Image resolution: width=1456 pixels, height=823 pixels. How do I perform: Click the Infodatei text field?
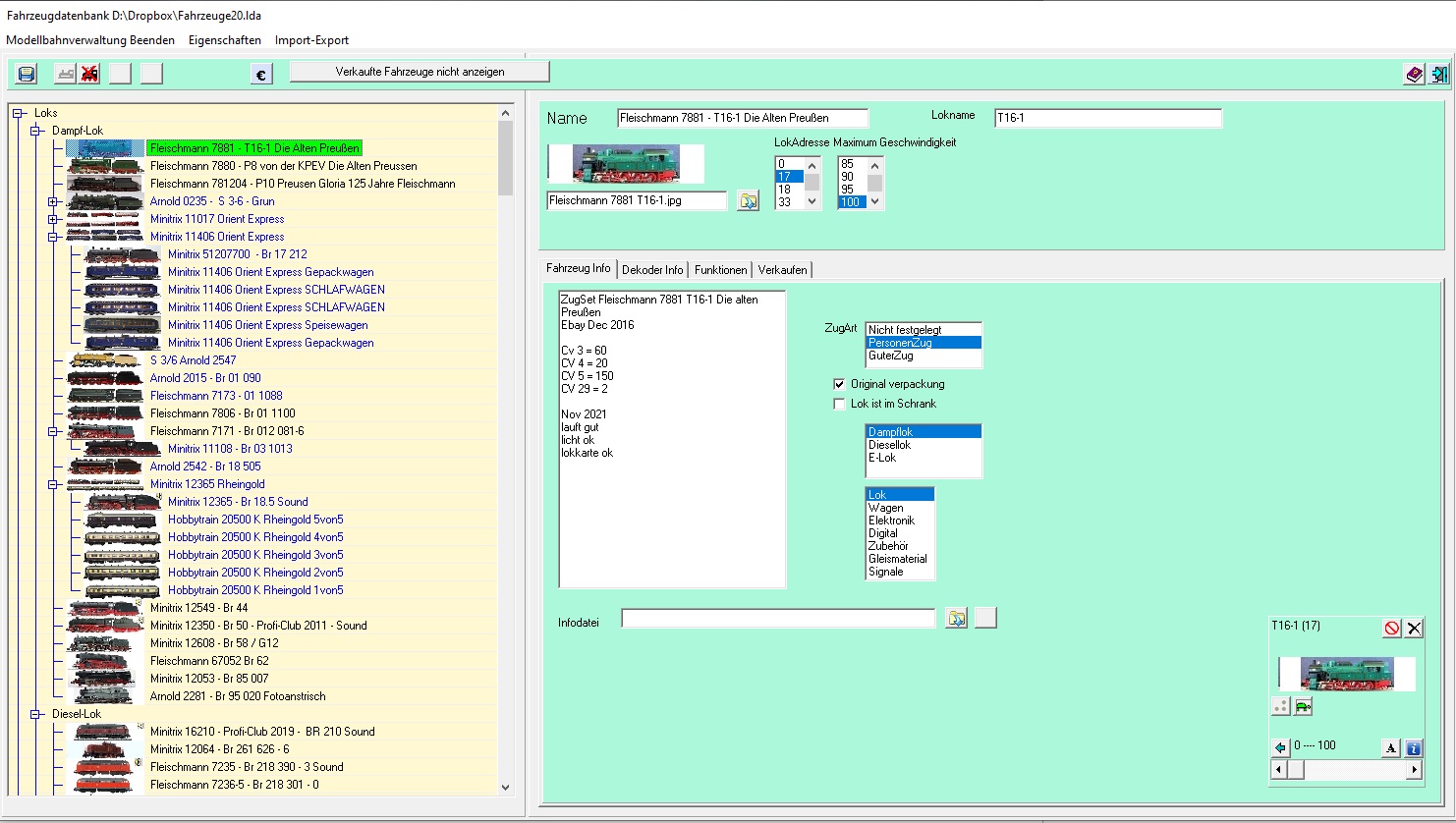pos(778,619)
